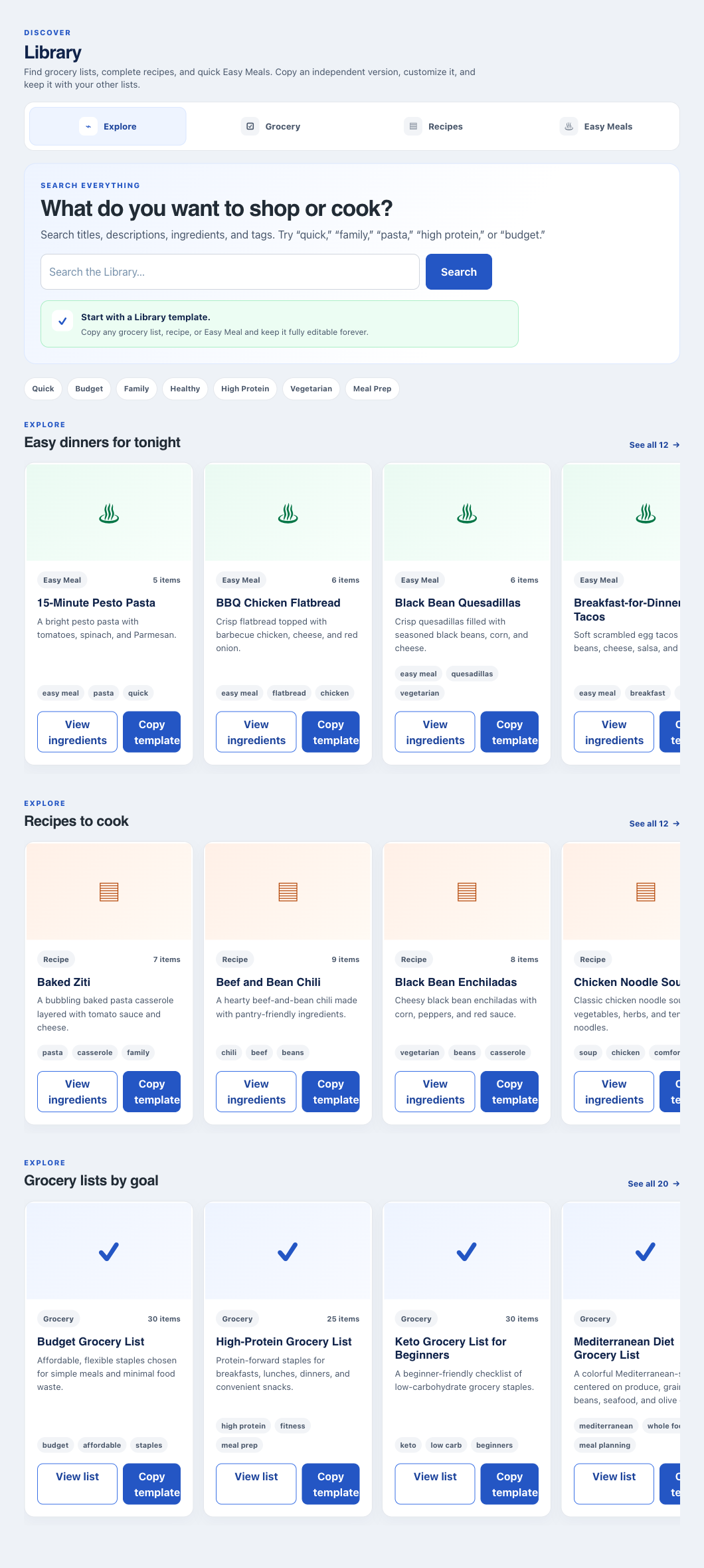The image size is (704, 1568).
Task: Click BBQ Chicken Flatbread steam icon
Action: [288, 514]
